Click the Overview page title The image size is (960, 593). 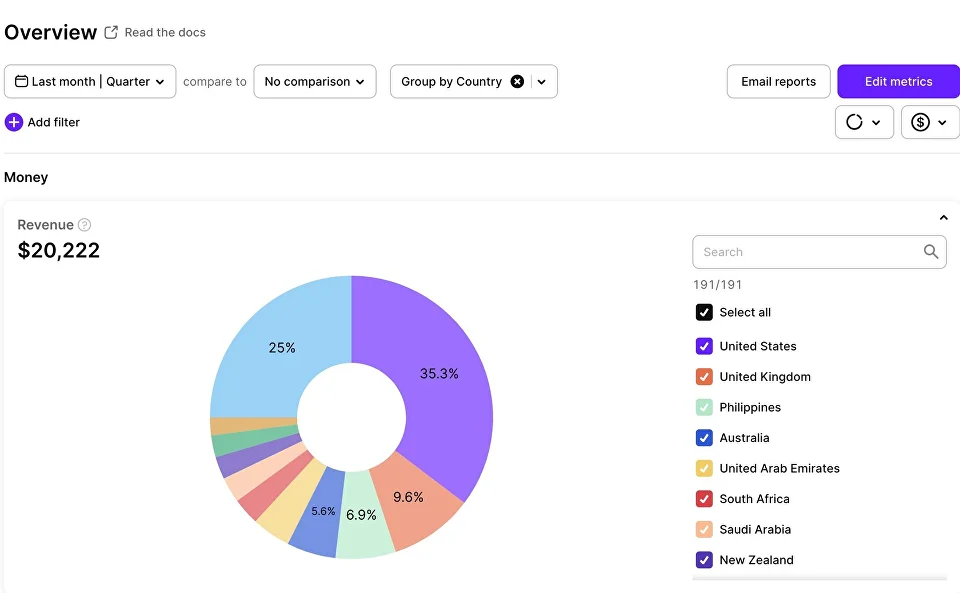click(51, 32)
